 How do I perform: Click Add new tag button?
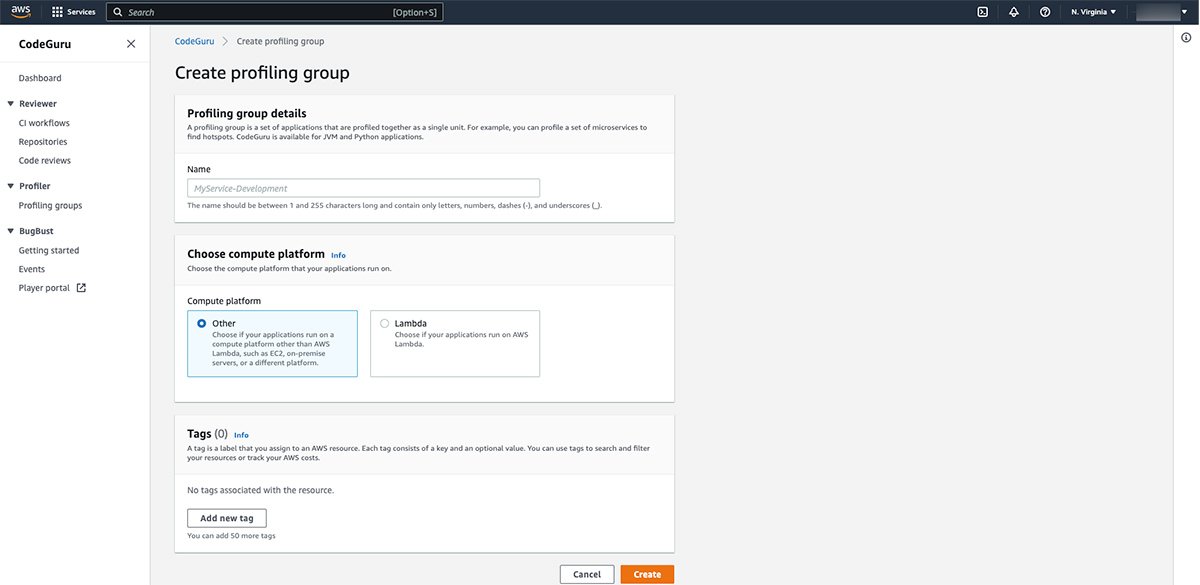click(x=227, y=518)
